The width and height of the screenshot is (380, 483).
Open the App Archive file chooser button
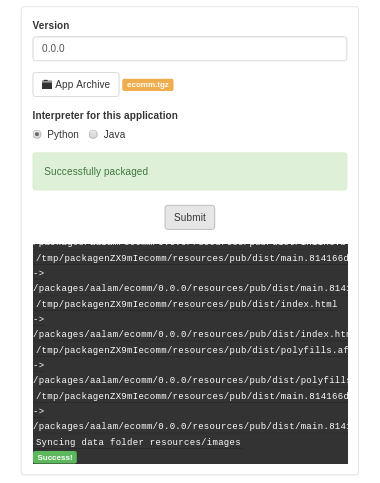pyautogui.click(x=76, y=84)
